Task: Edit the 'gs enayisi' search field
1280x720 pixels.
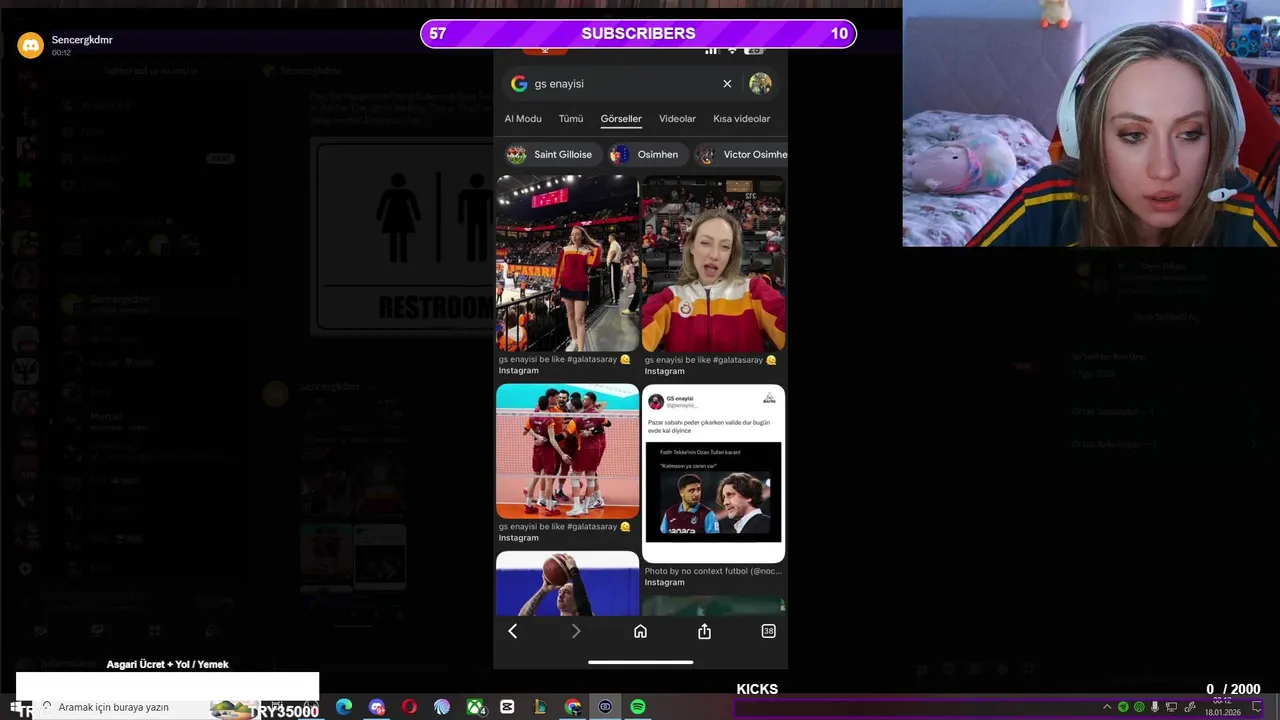Action: click(622, 84)
